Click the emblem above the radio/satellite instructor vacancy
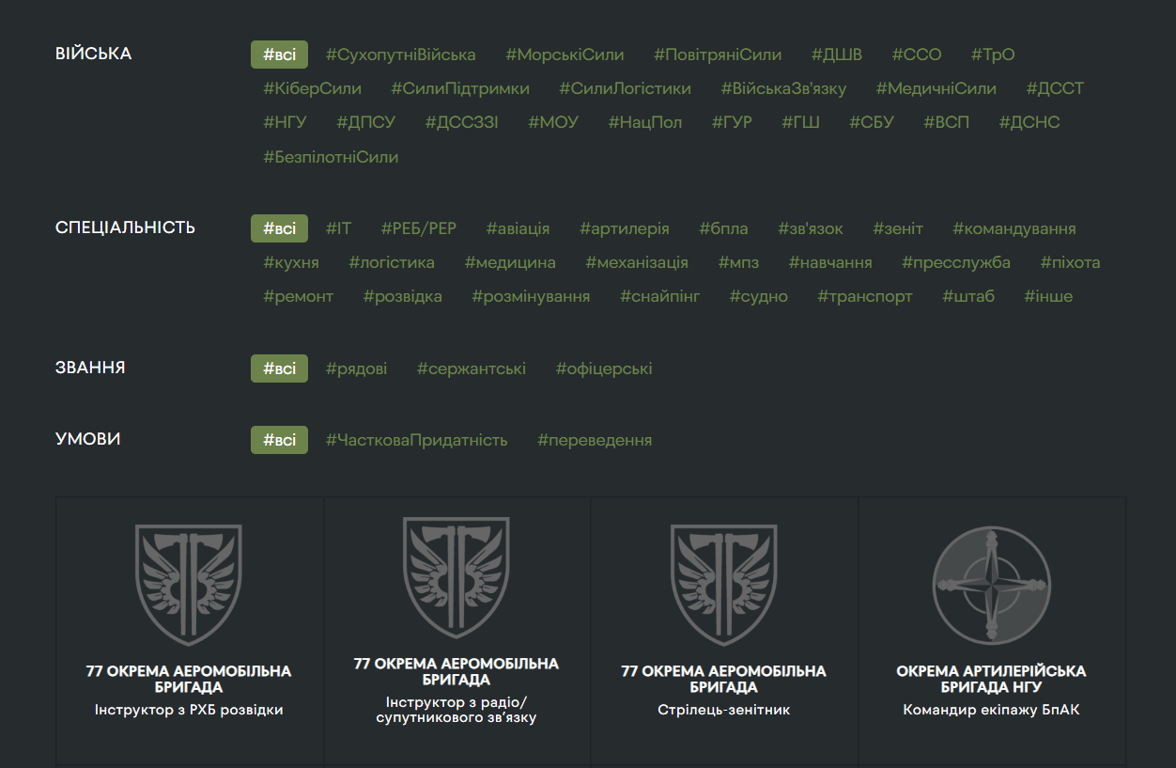This screenshot has height=768, width=1176. 456,577
